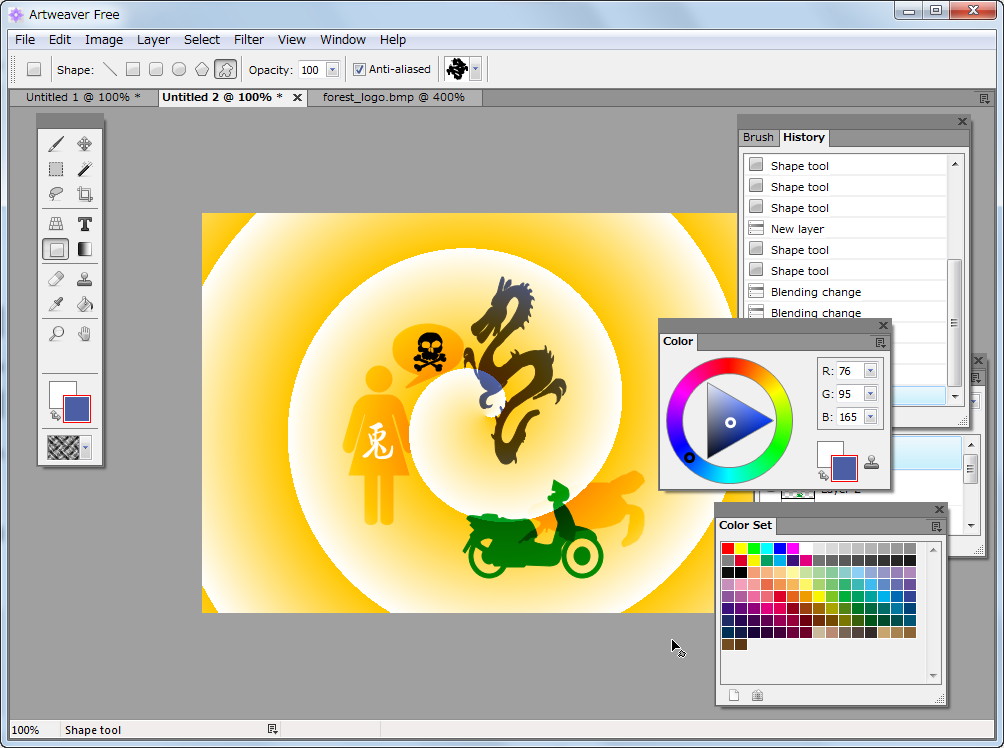The height and width of the screenshot is (748, 1004).
Task: Select the Shape tool in toolbox
Action: coord(56,249)
